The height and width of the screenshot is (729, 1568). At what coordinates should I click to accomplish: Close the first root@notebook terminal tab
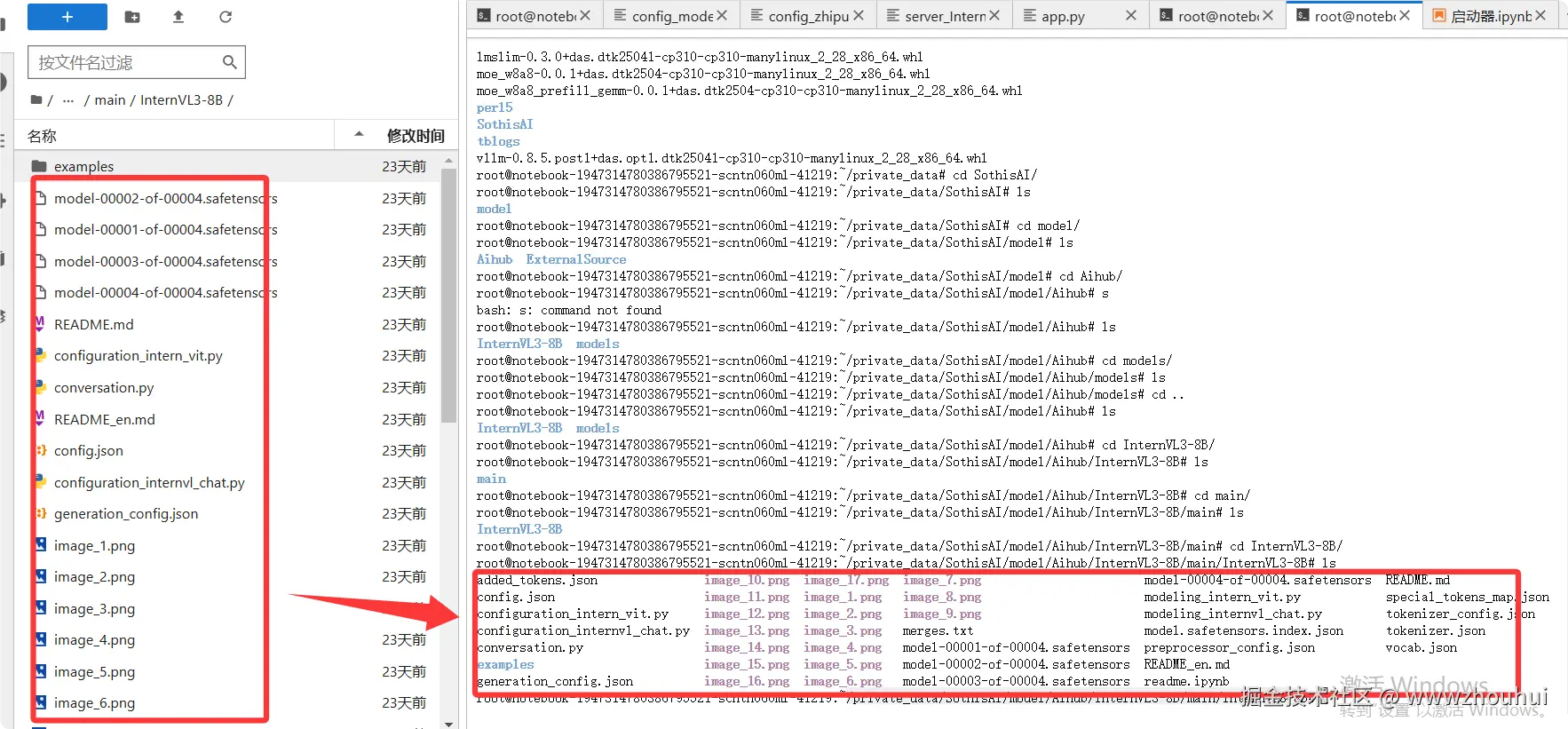click(x=585, y=16)
